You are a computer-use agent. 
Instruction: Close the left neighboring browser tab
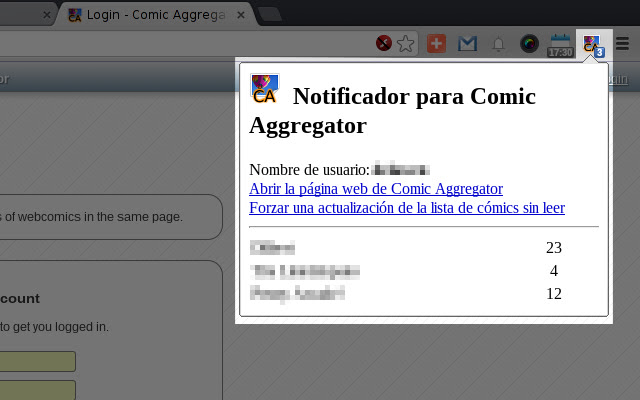pyautogui.click(x=47, y=15)
